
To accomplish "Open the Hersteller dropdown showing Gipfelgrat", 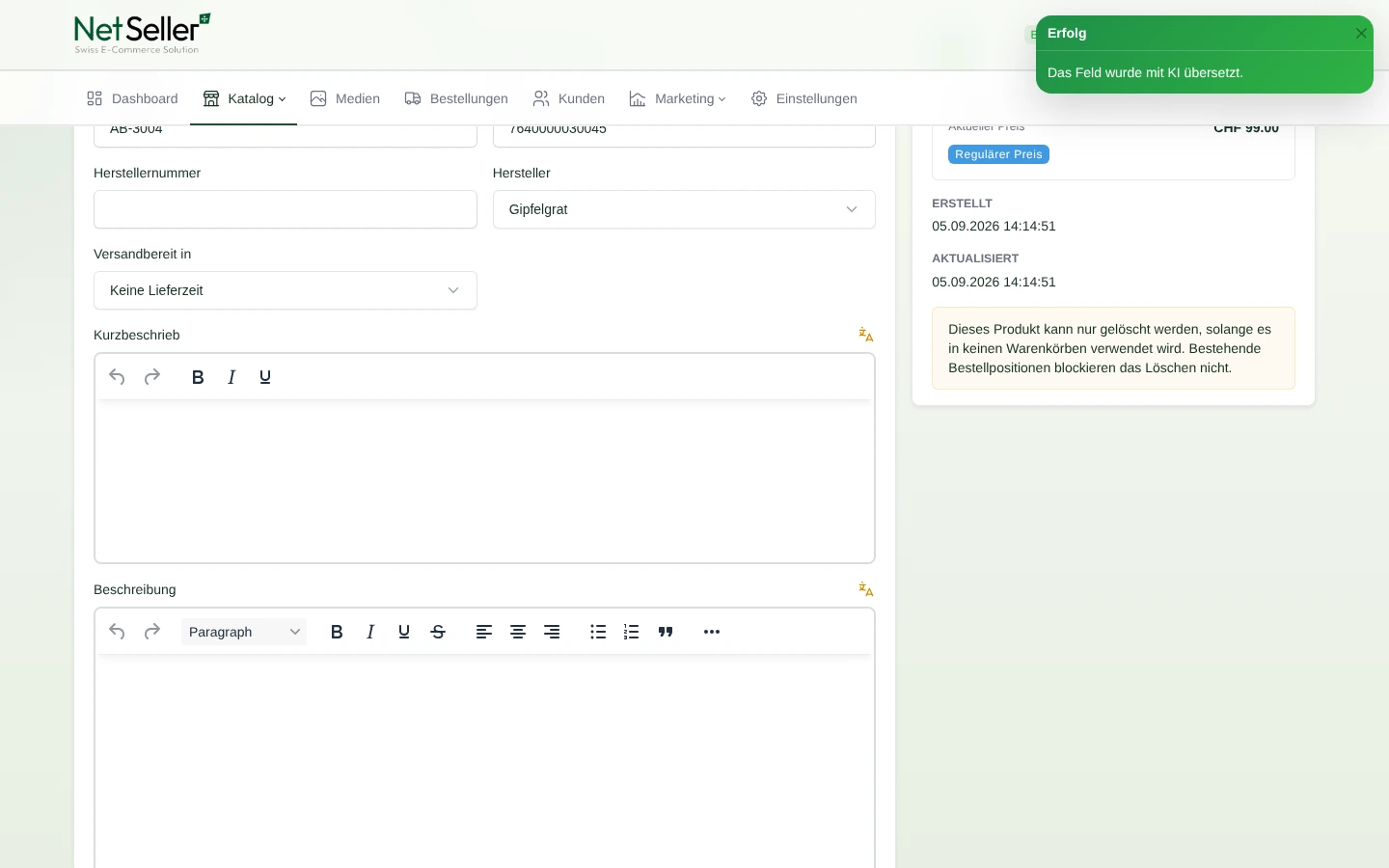I will pyautogui.click(x=684, y=209).
